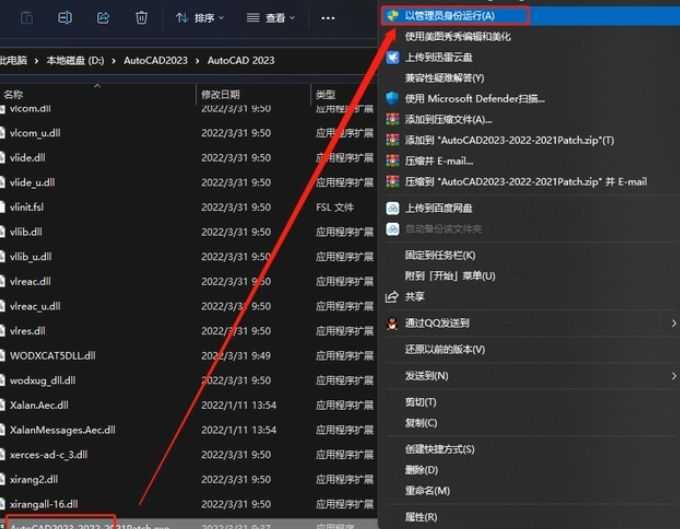The height and width of the screenshot is (529, 680).
Task: Click the Baidu Netdisk icon beside 上传到百度网盘
Action: tap(393, 208)
